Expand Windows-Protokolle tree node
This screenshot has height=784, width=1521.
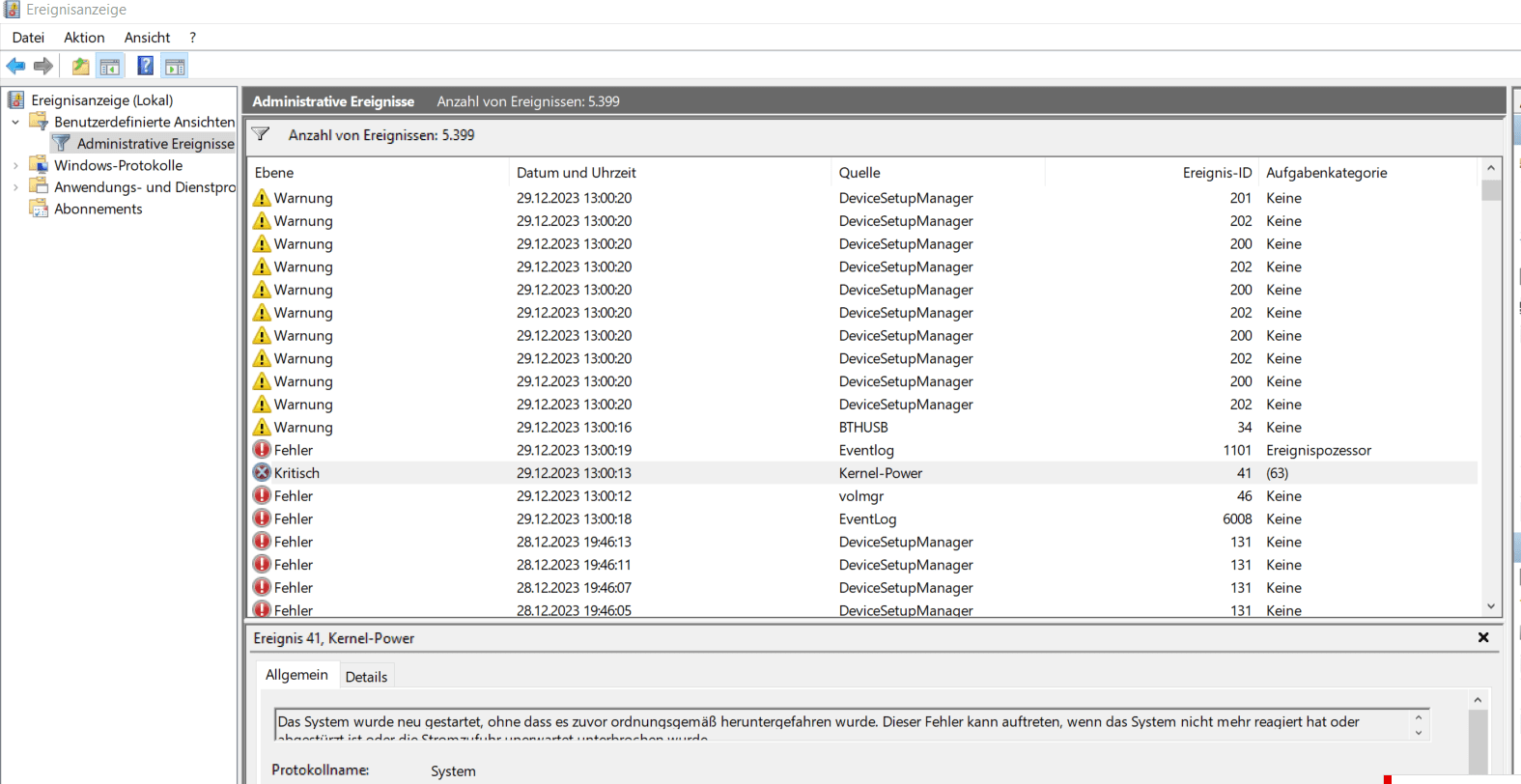coord(15,165)
